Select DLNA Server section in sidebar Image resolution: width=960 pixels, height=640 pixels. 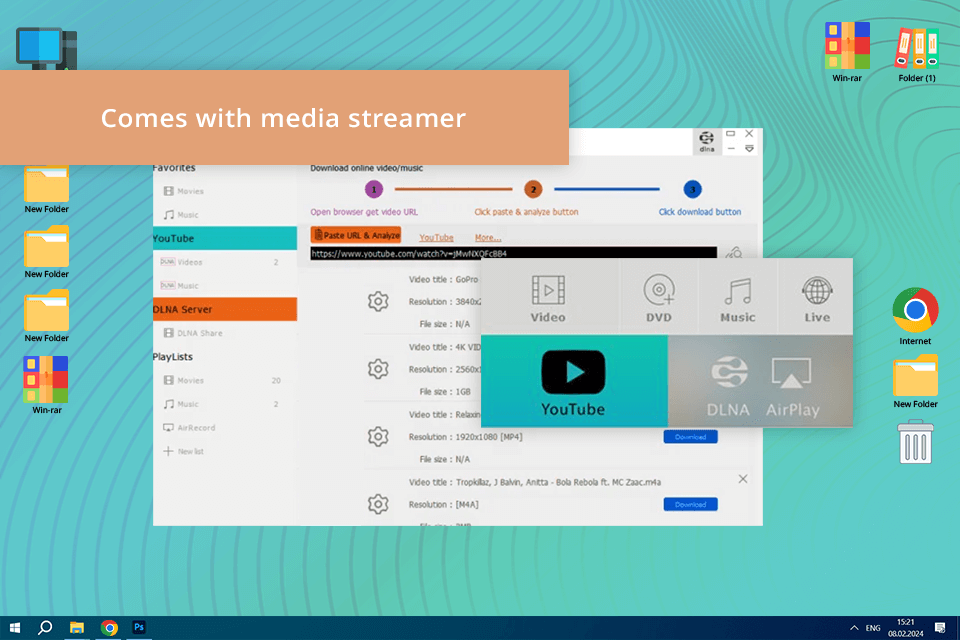point(225,309)
